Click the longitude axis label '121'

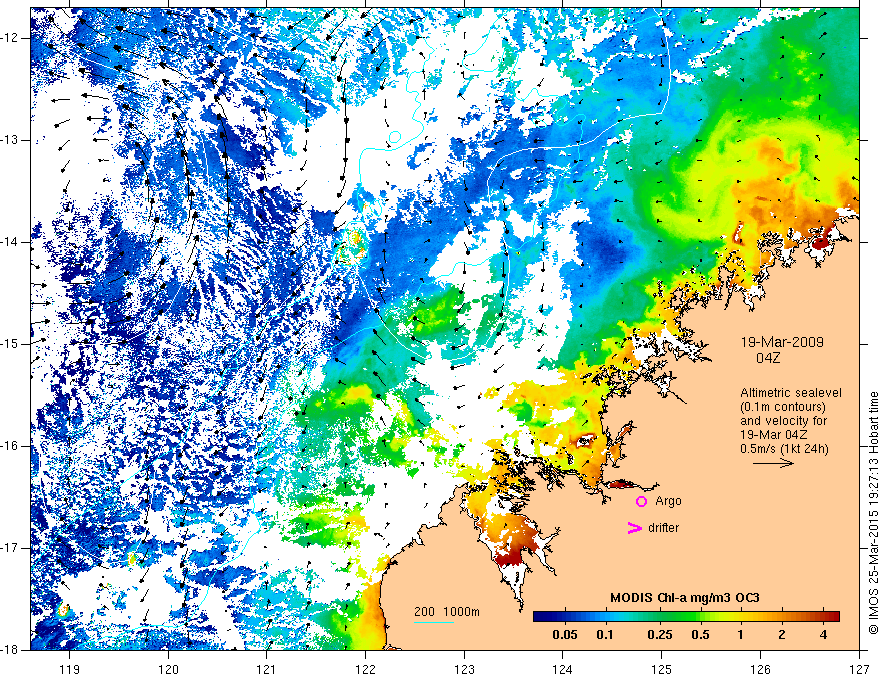(x=267, y=669)
